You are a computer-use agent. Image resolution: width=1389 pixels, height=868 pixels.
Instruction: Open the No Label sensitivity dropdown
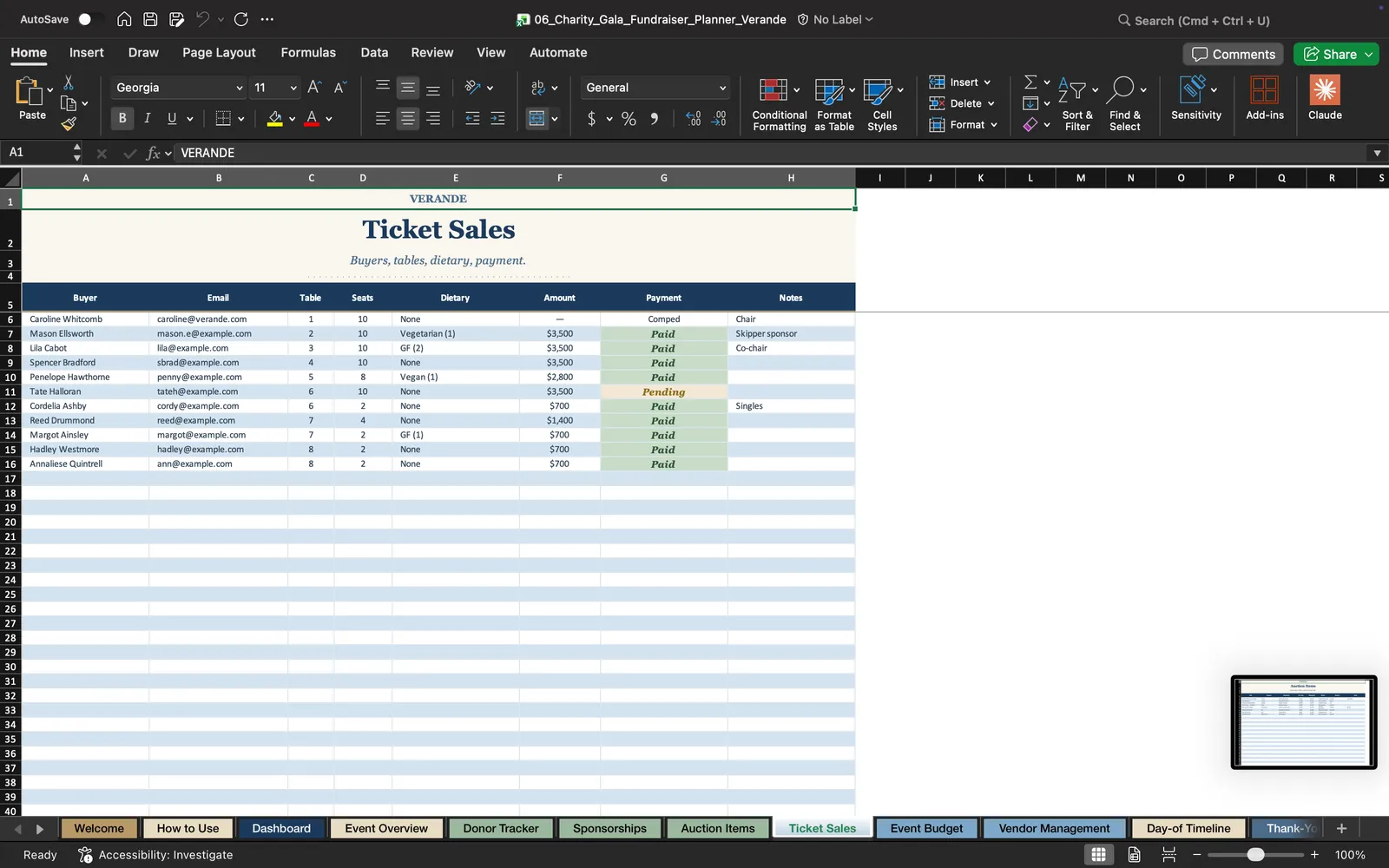[x=835, y=19]
